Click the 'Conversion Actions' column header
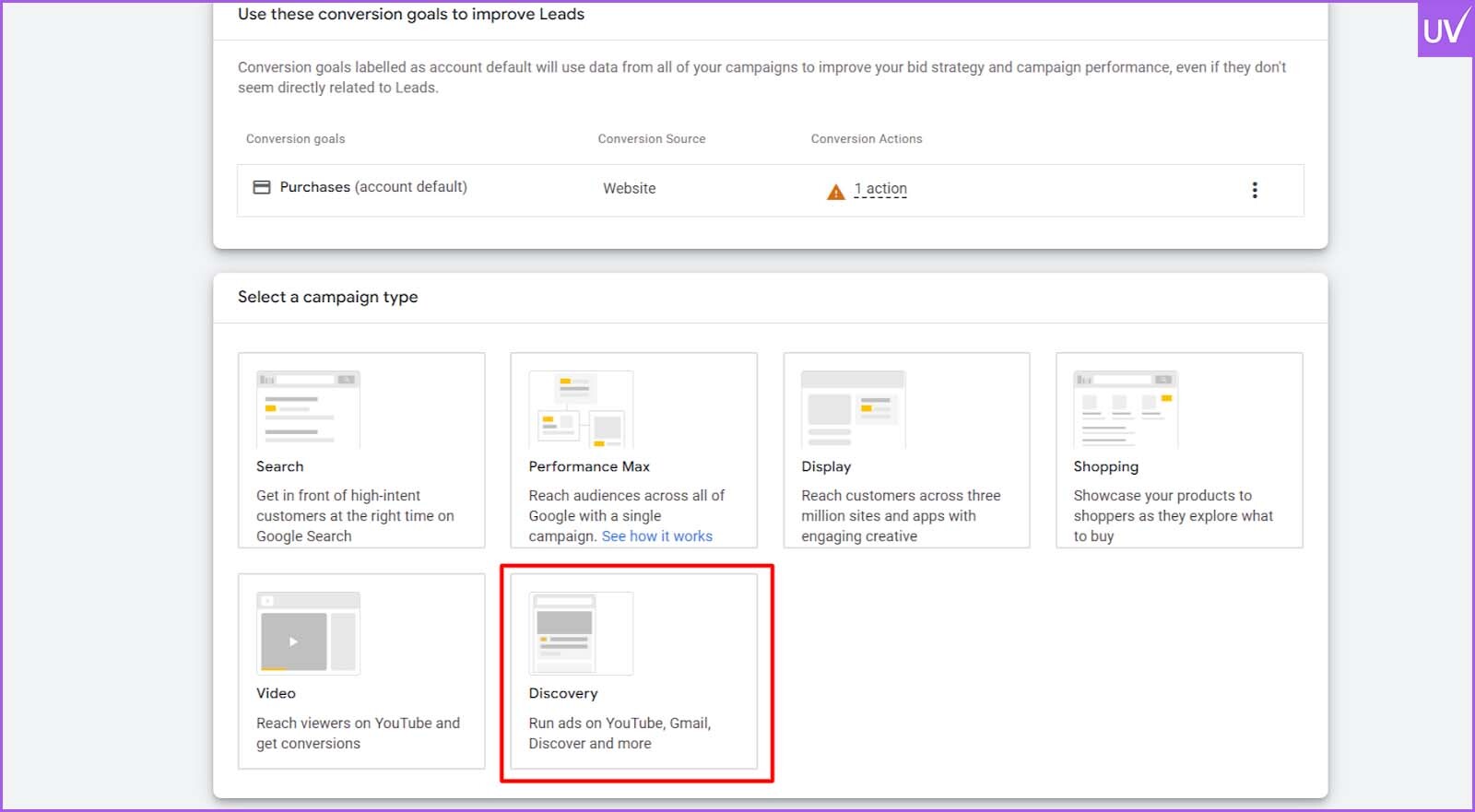The image size is (1475, 812). tap(867, 139)
